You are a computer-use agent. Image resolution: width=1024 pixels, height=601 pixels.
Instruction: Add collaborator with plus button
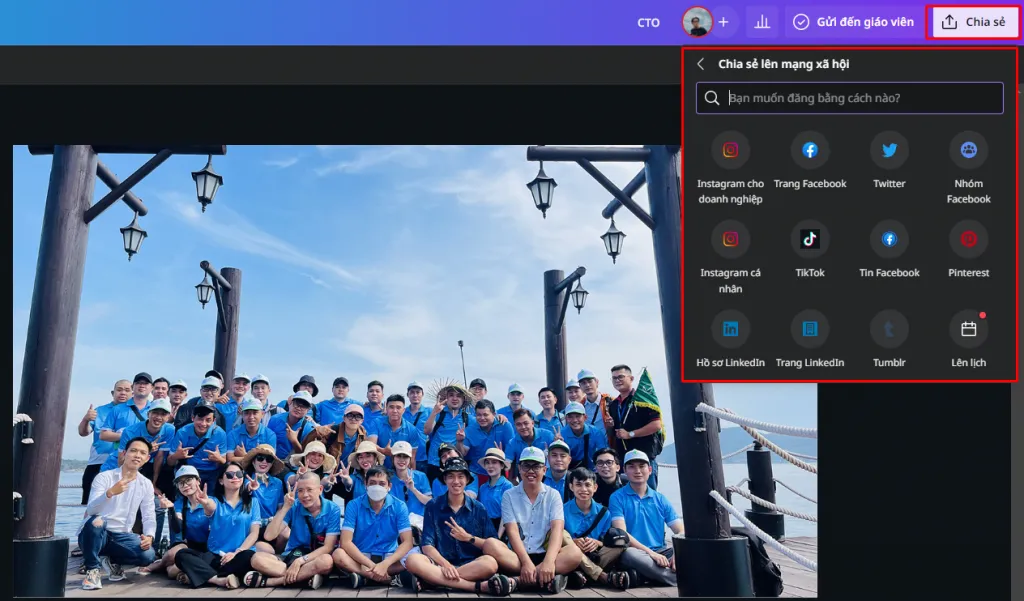click(723, 22)
